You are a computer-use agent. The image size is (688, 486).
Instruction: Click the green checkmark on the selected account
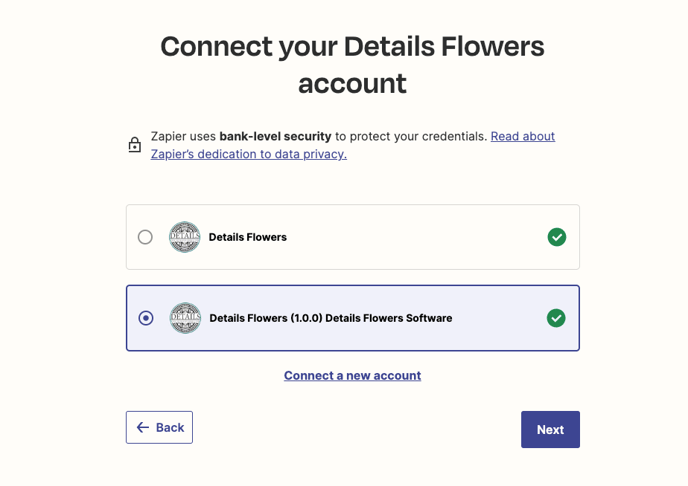click(x=556, y=318)
